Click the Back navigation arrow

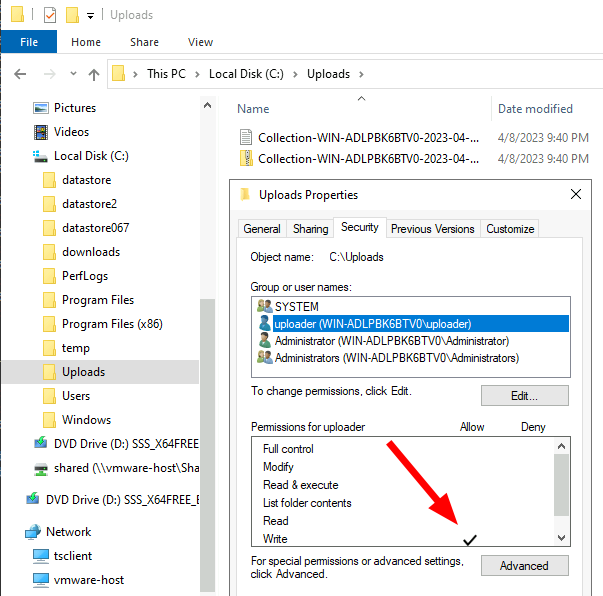coord(20,74)
